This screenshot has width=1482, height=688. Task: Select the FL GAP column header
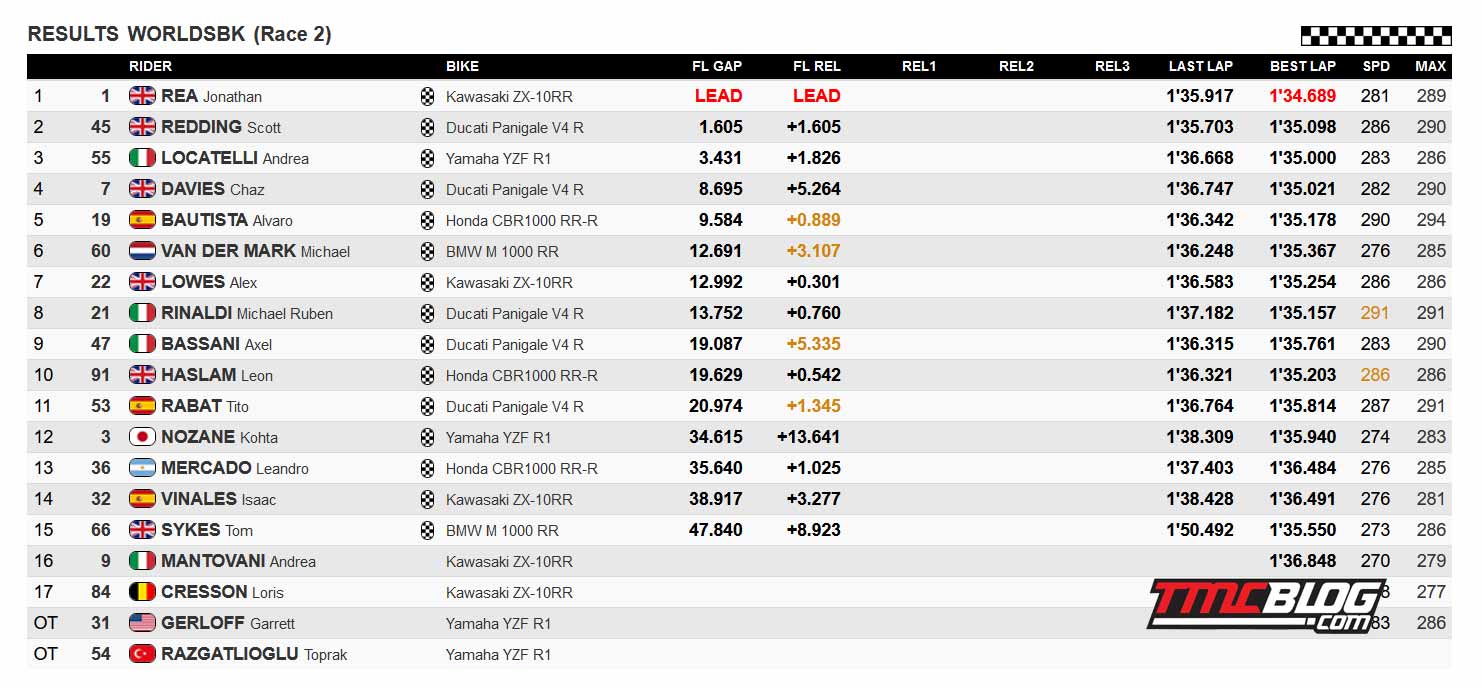tap(717, 66)
